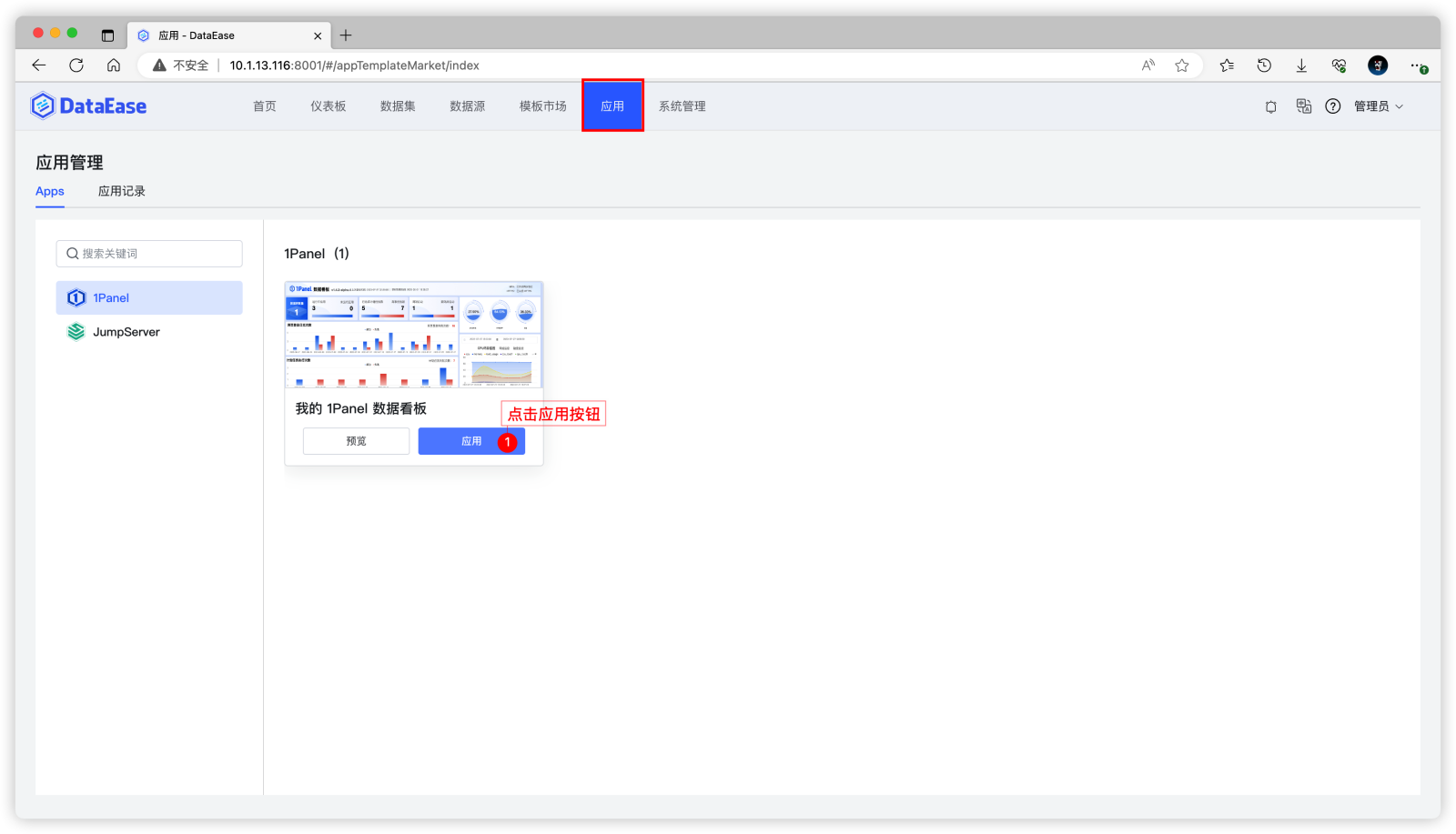Click the browser profile avatar
The width and height of the screenshot is (1456, 834).
(1378, 65)
